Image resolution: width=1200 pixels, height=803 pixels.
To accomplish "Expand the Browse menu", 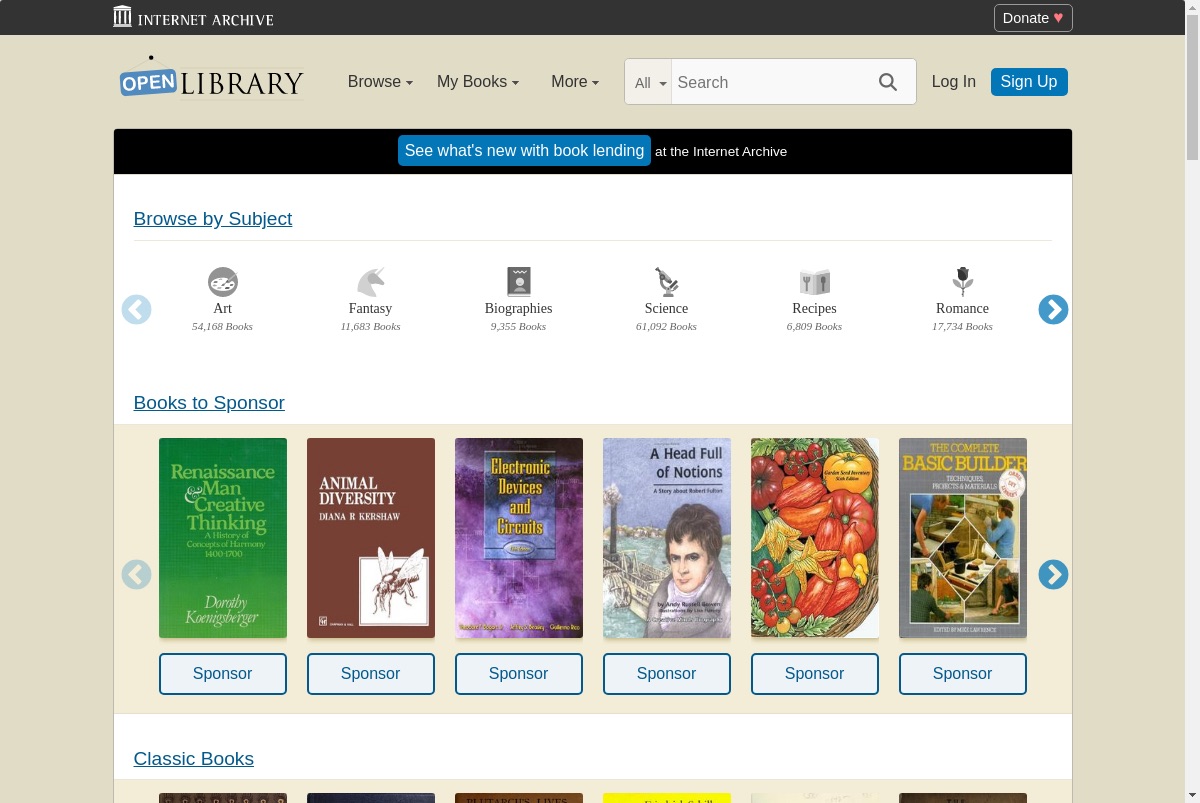I will [380, 82].
